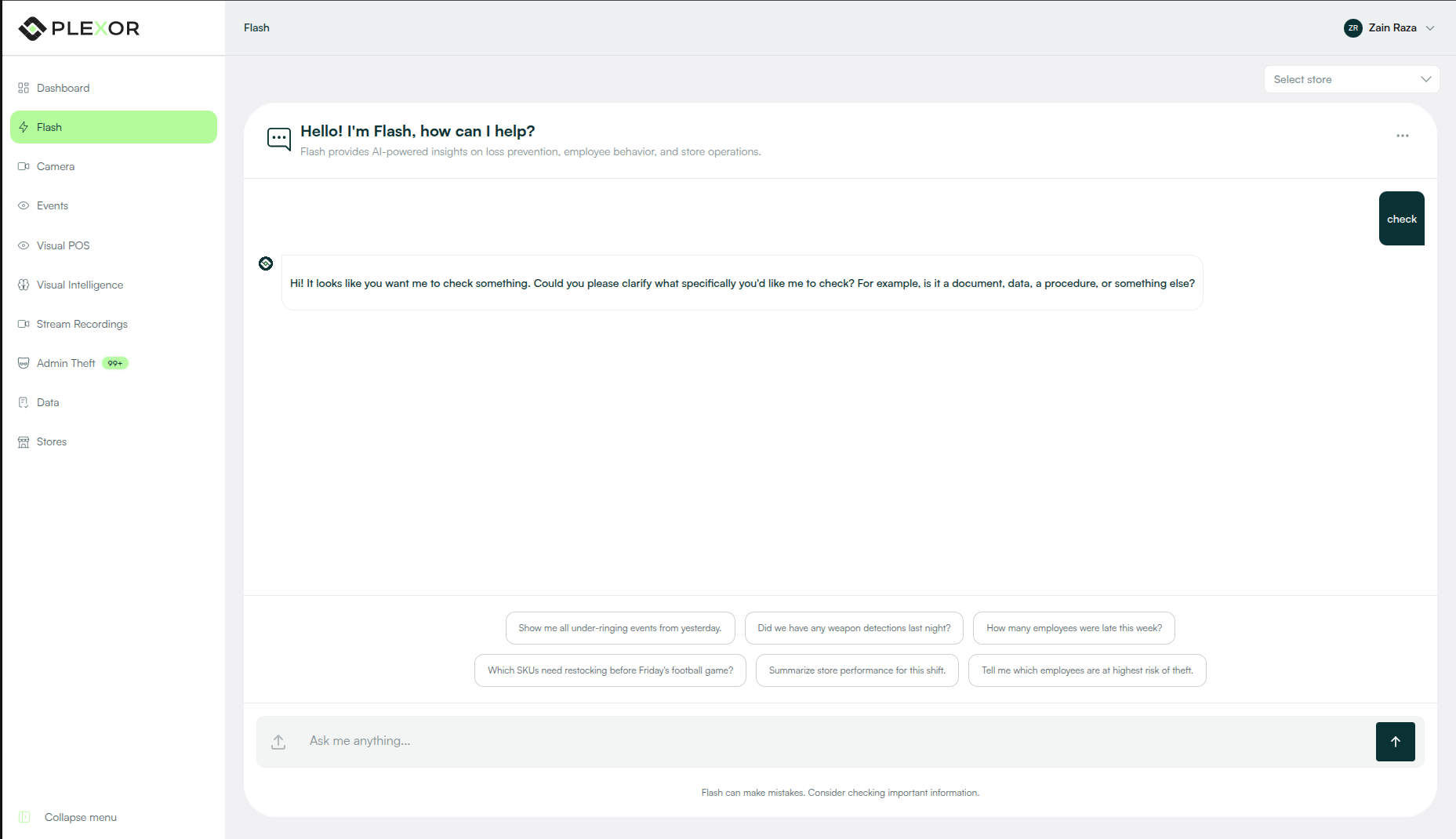
Task: Click the Data document icon
Action: [x=24, y=402]
